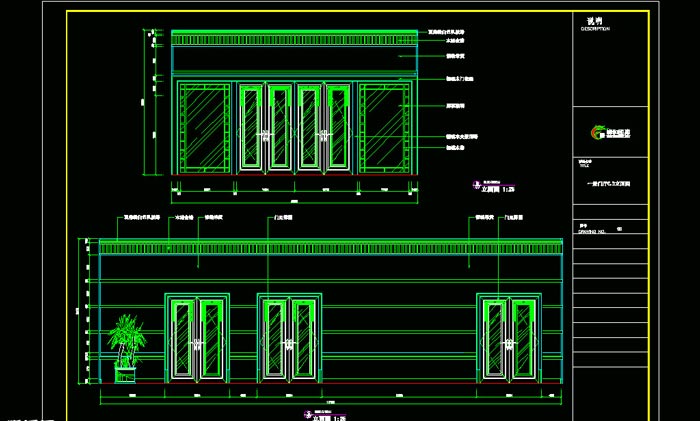Select the lower elevation's middle double door
The width and height of the screenshot is (700, 421).
point(289,338)
